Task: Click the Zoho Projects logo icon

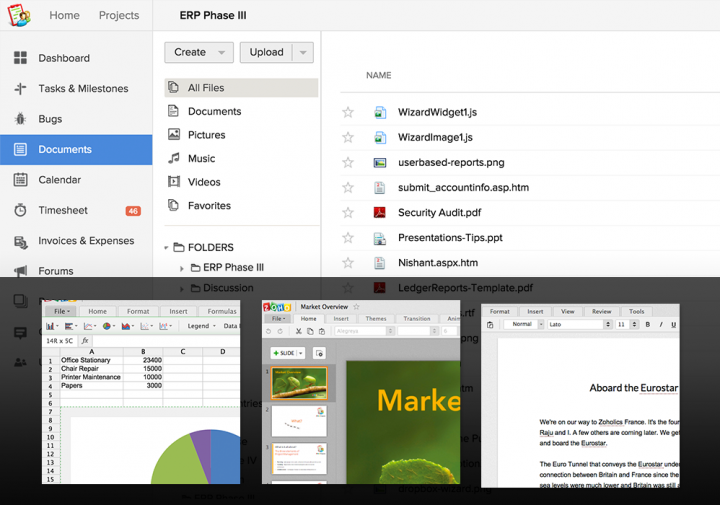Action: point(19,15)
